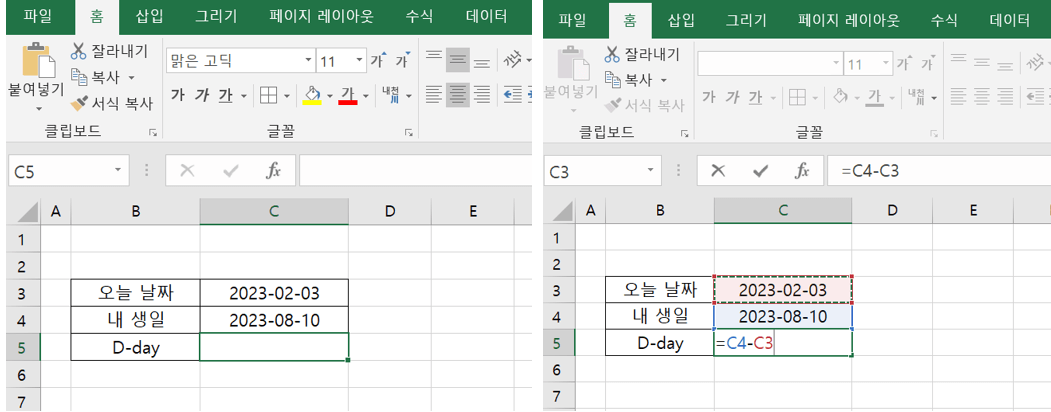Image resolution: width=1051 pixels, height=412 pixels.
Task: Cancel formula entry with X, right window
Action: pyautogui.click(x=718, y=171)
